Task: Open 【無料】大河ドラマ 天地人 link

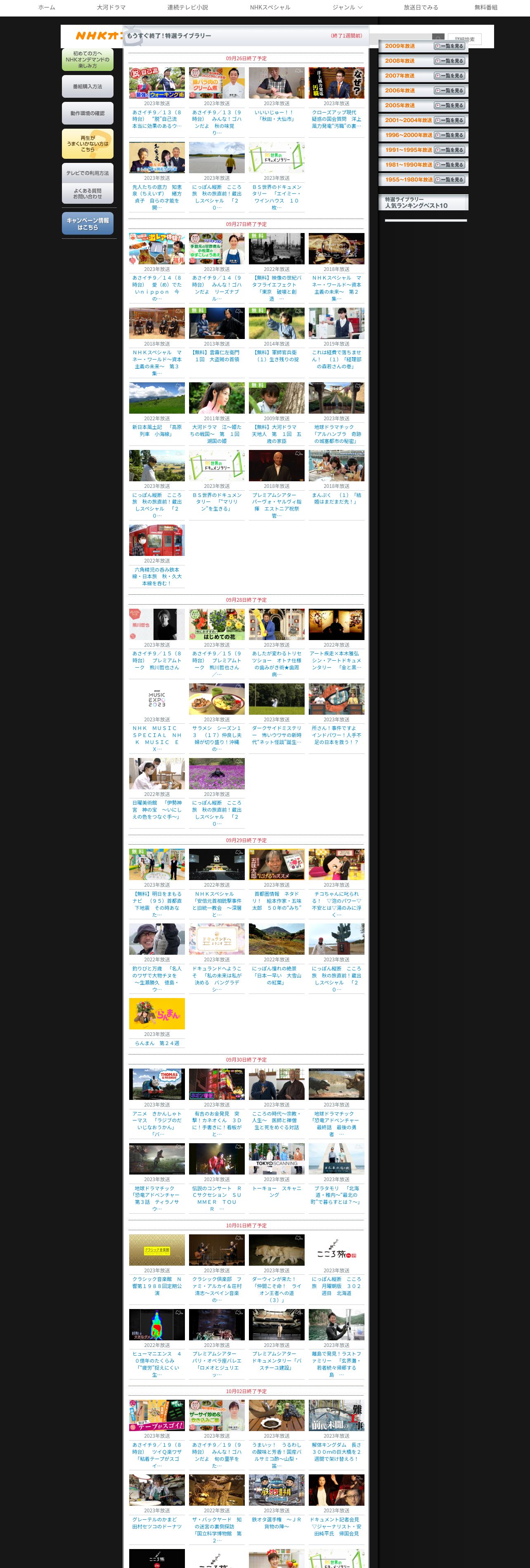Action: coord(277,434)
